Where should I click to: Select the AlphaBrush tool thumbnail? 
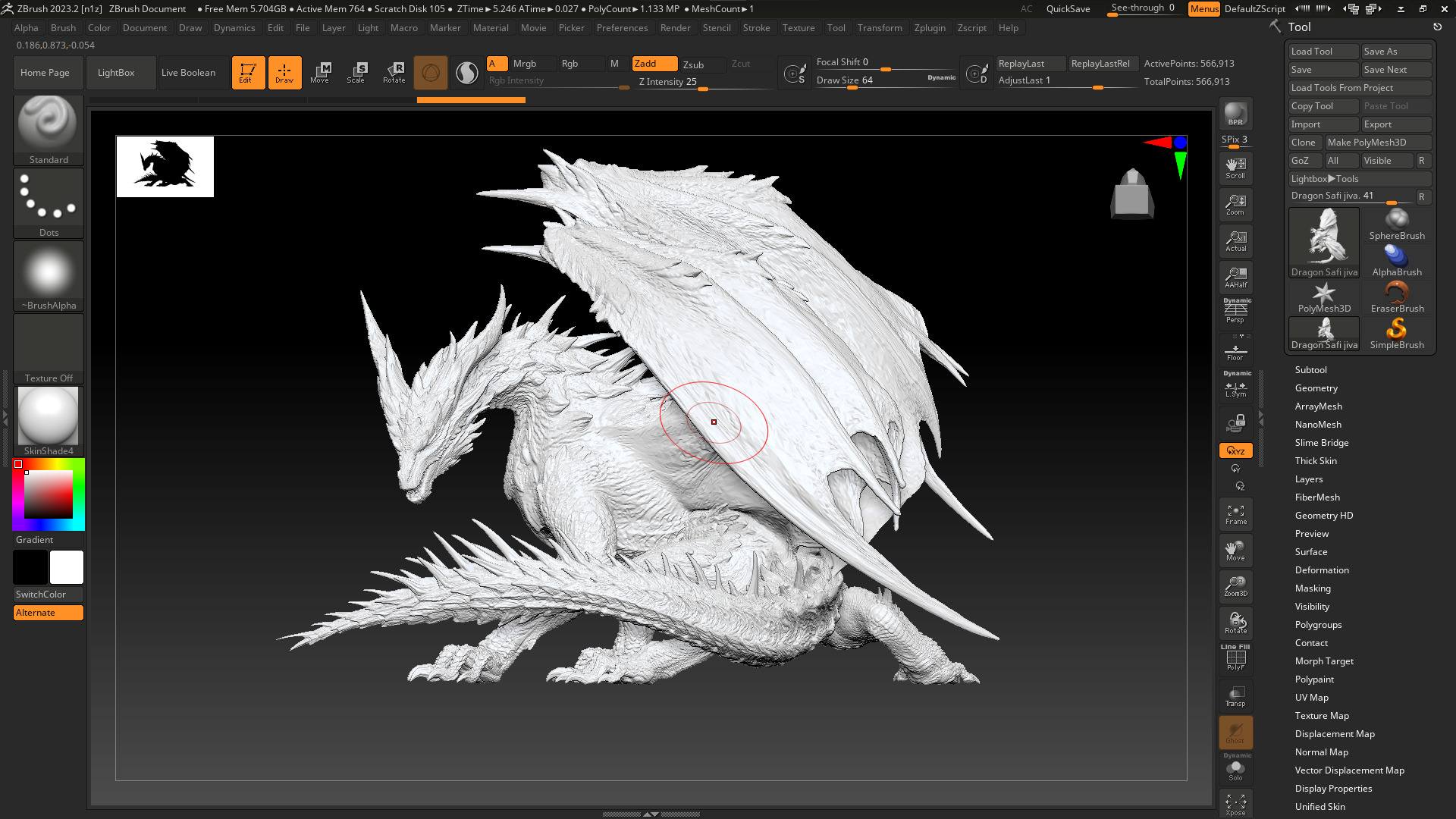click(1397, 261)
